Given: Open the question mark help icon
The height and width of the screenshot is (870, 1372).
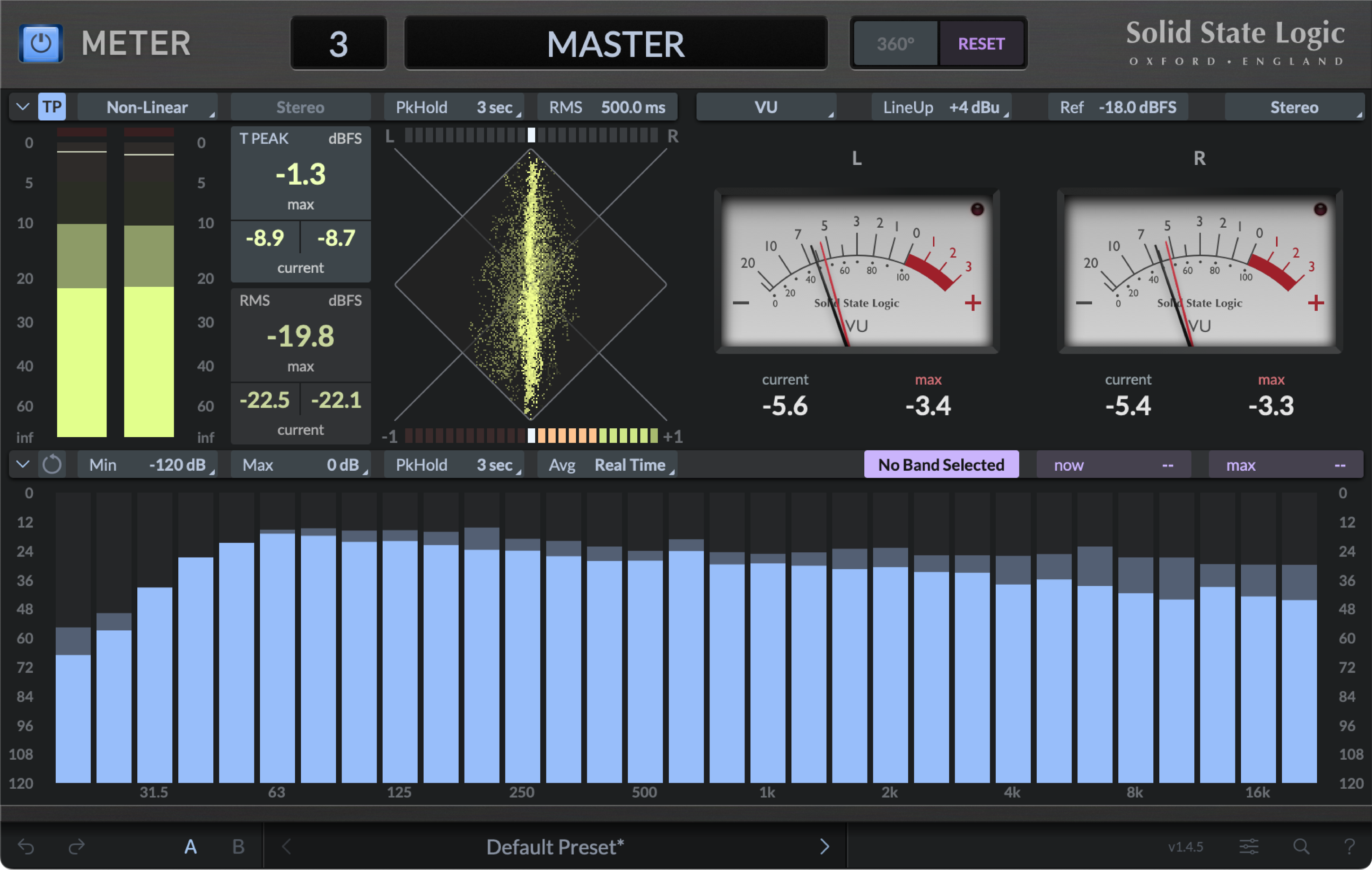Looking at the screenshot, I should (x=1349, y=847).
